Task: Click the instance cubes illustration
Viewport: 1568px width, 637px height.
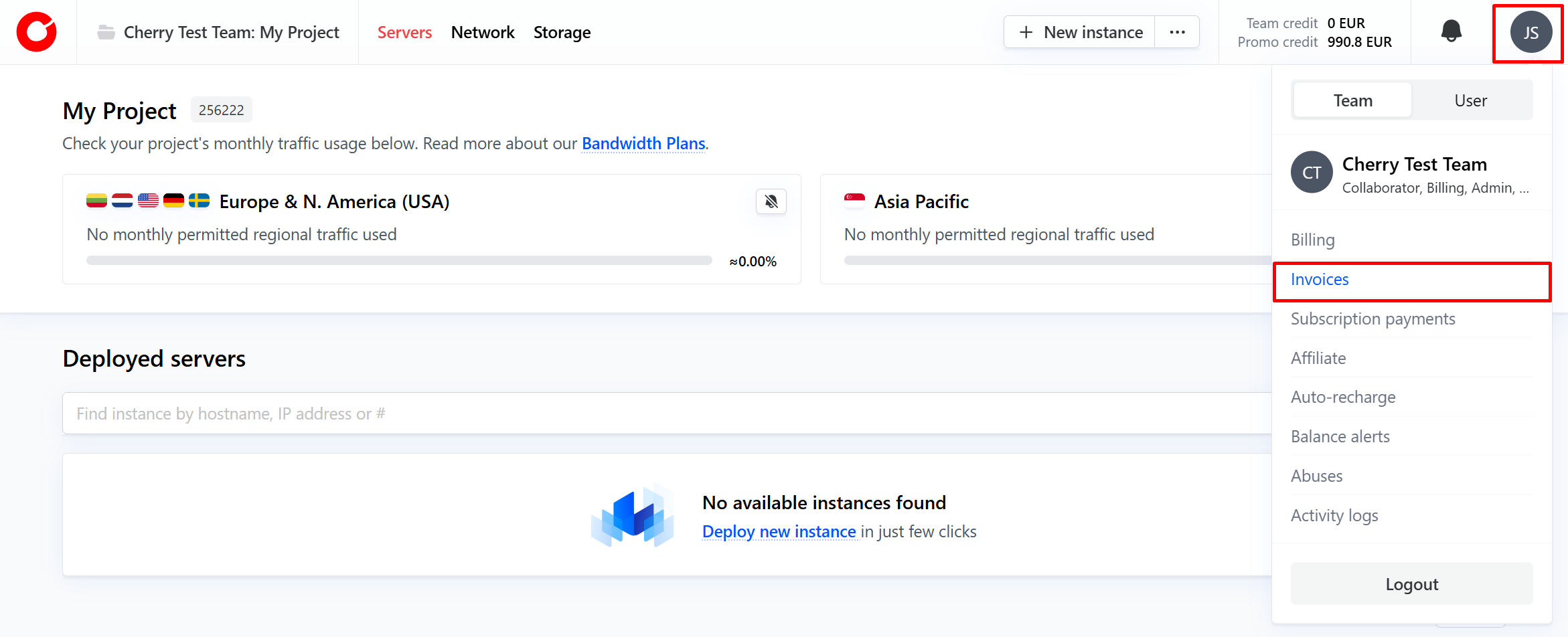Action: [x=632, y=516]
